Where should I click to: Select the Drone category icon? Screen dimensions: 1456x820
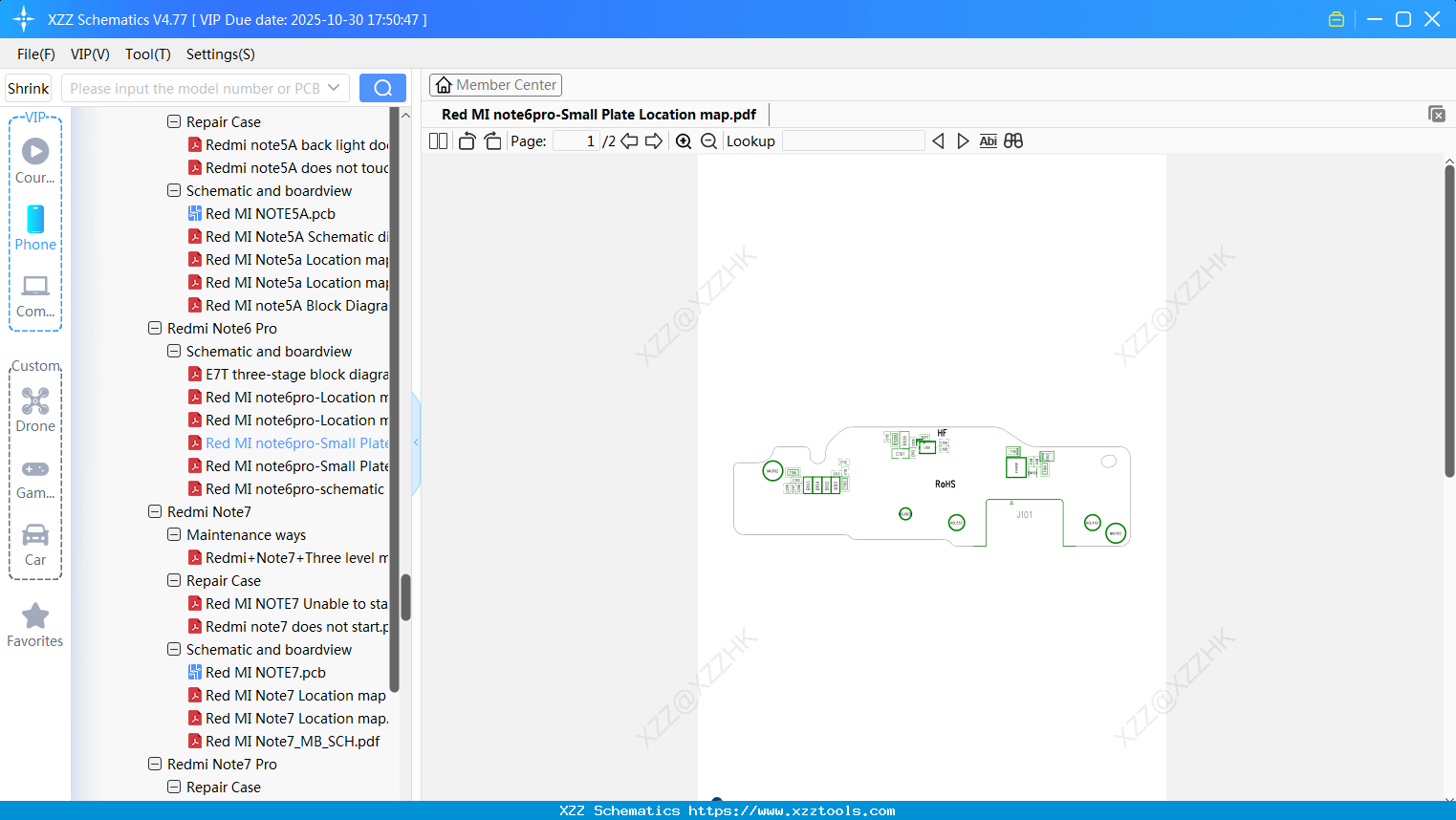coord(35,410)
